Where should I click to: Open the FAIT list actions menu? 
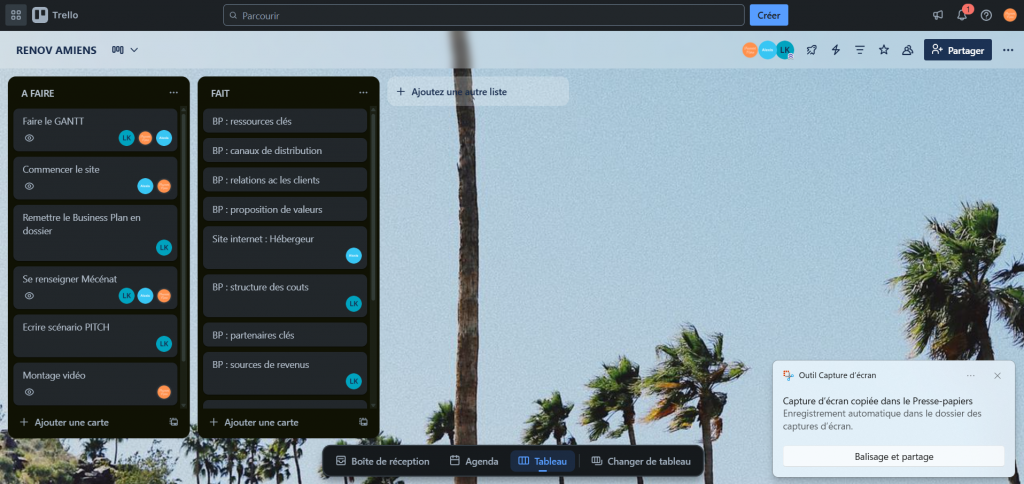363,92
